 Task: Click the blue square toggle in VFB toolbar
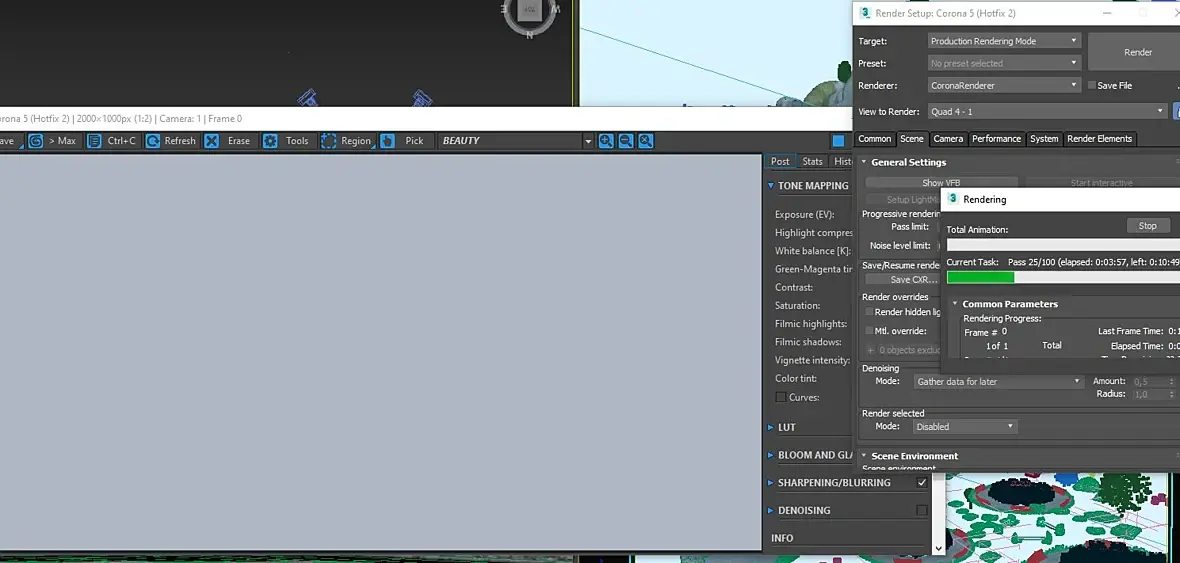tap(838, 141)
